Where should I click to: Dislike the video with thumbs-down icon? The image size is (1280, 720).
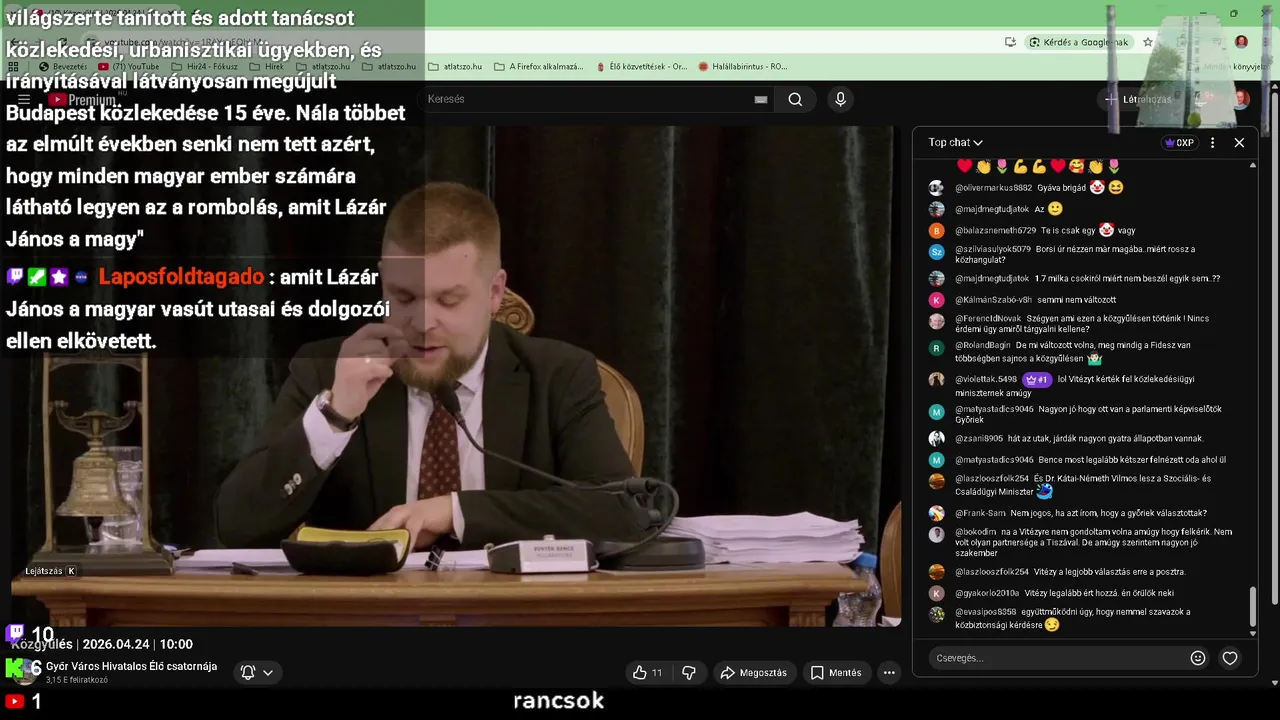pos(689,673)
